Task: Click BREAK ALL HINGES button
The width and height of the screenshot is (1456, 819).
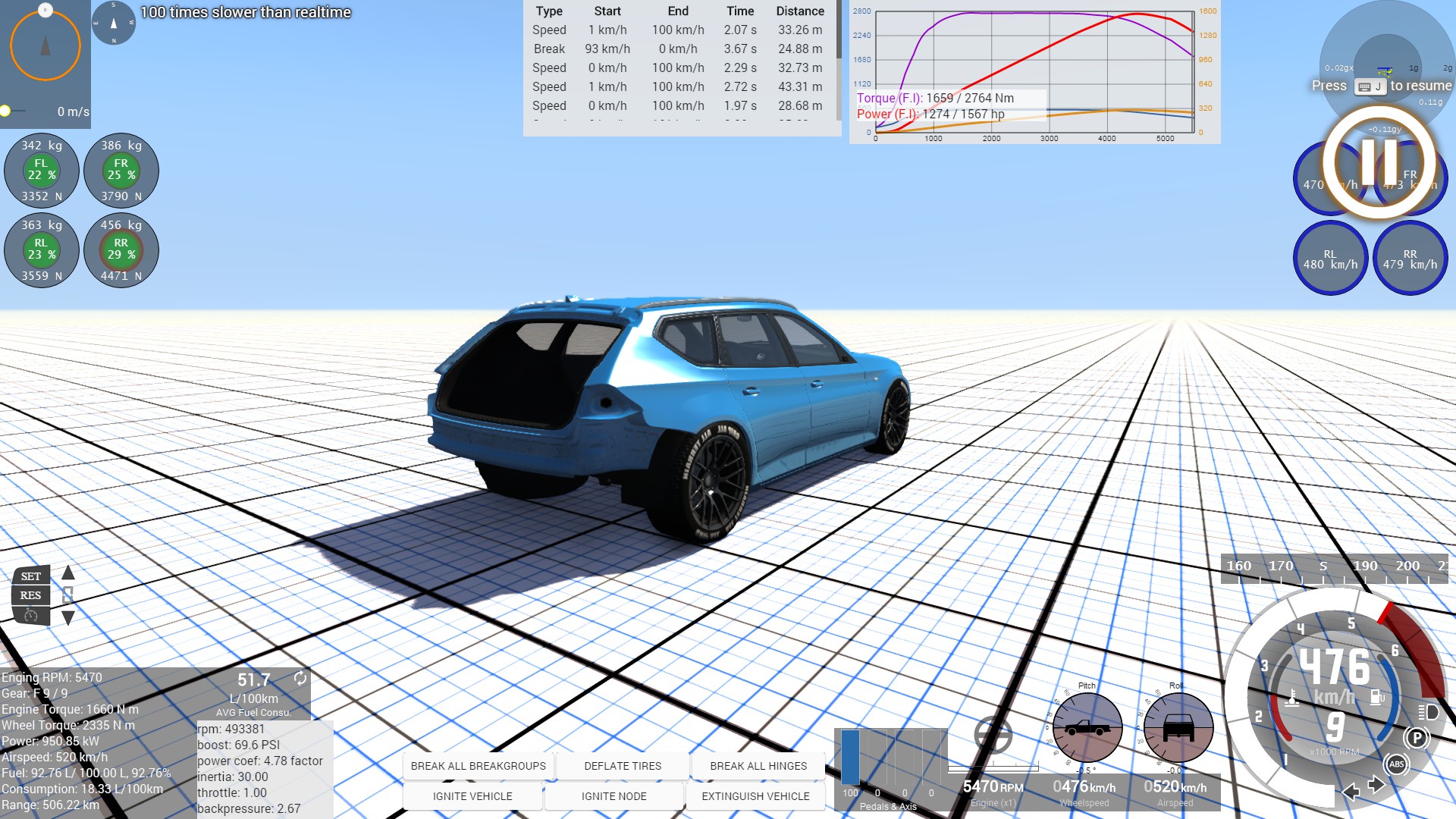Action: [758, 766]
